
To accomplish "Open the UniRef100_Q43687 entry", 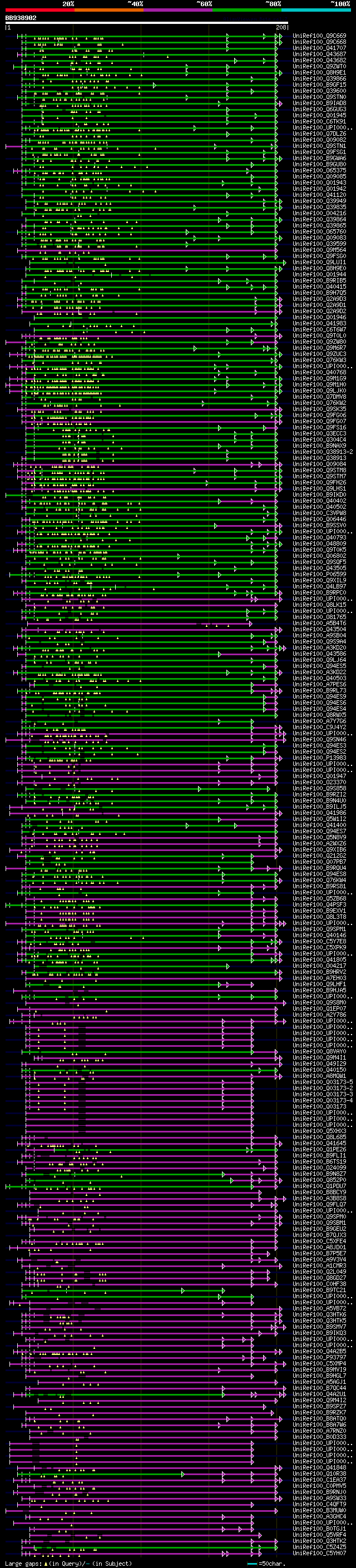I will point(319,54).
